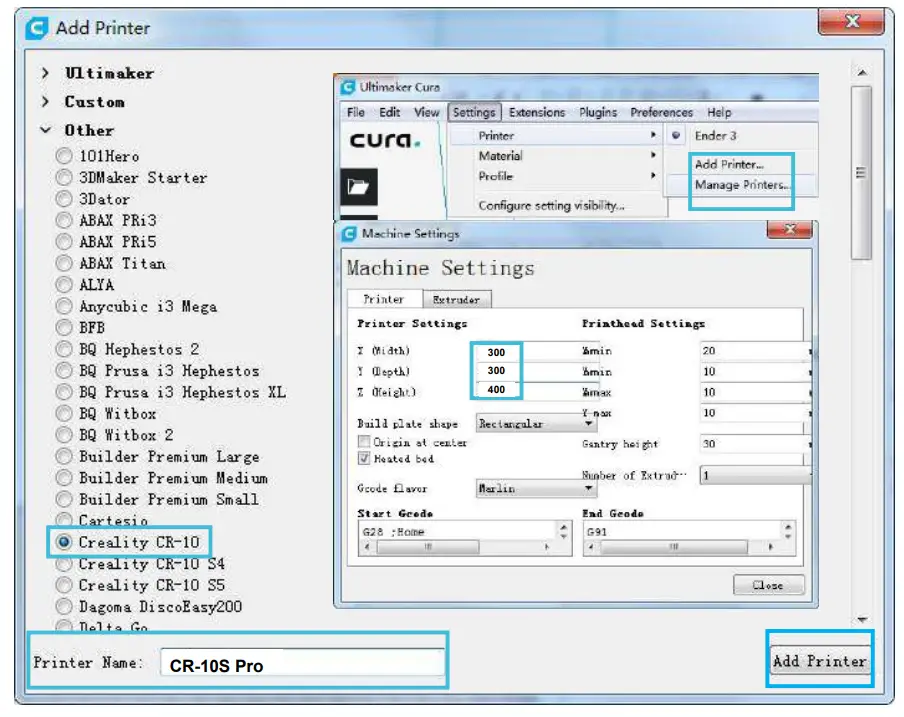Select ABAX PRi3 printer
Image resolution: width=904 pixels, height=717 pixels.
[x=64, y=220]
